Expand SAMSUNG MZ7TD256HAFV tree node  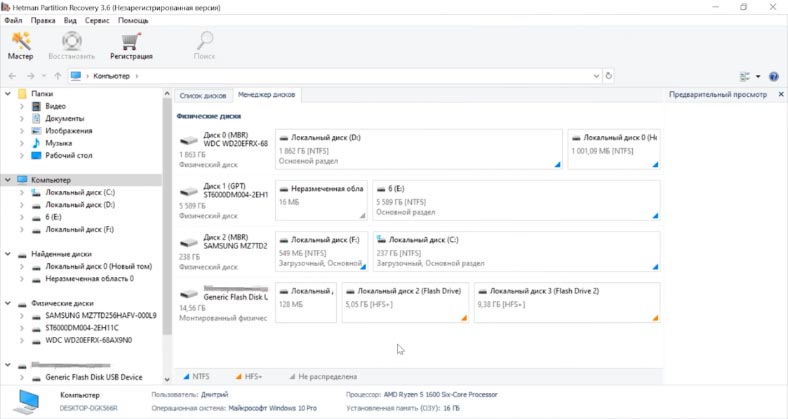[x=22, y=316]
